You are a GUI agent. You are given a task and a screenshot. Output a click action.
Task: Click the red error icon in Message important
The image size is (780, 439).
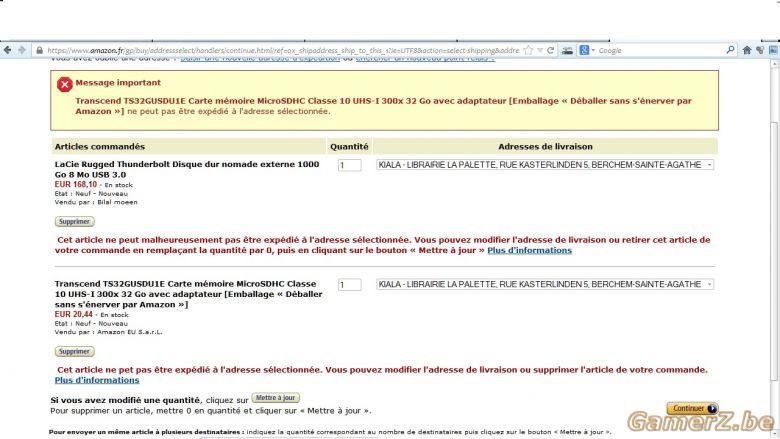[65, 85]
